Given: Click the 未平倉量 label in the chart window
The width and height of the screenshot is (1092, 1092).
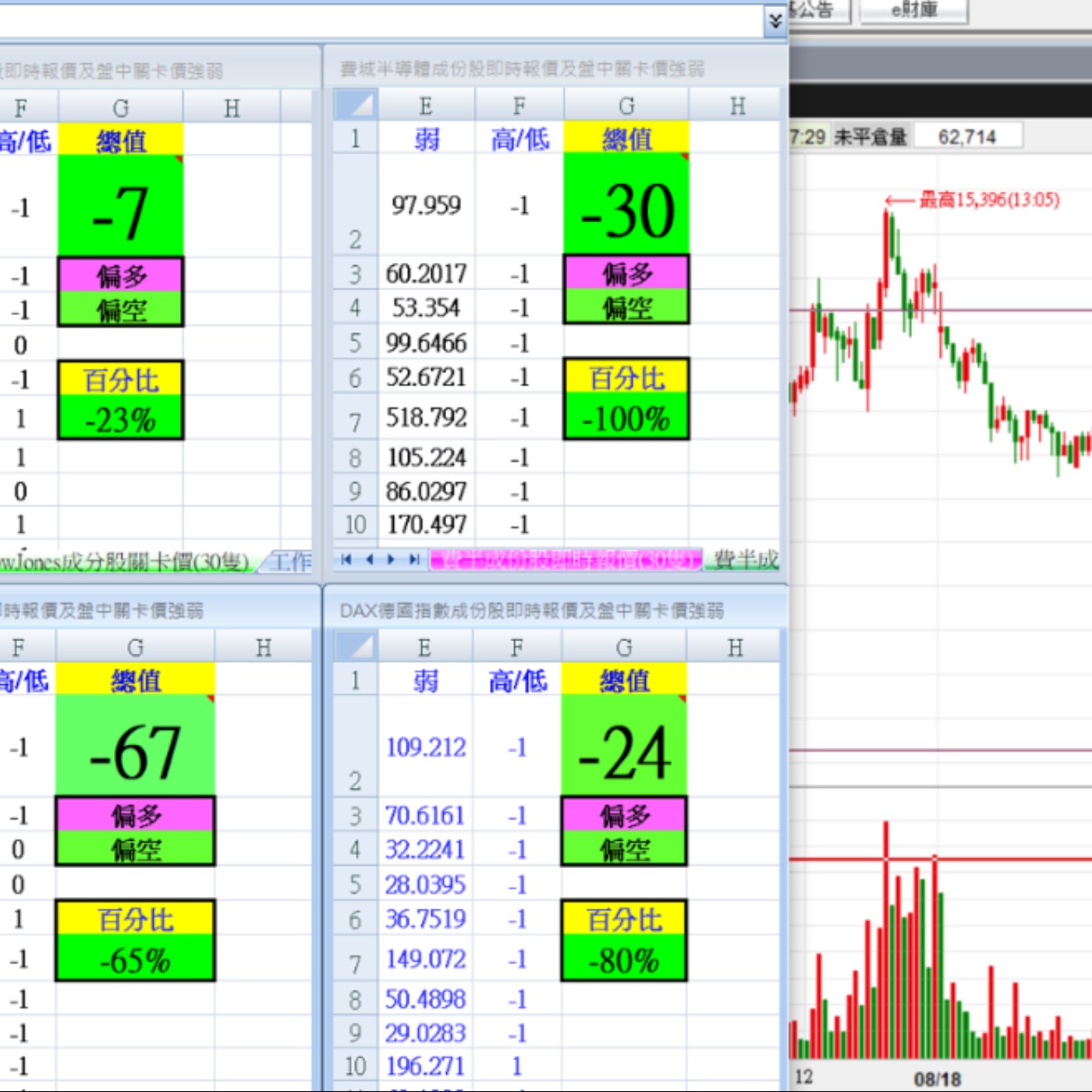Looking at the screenshot, I should pyautogui.click(x=870, y=137).
